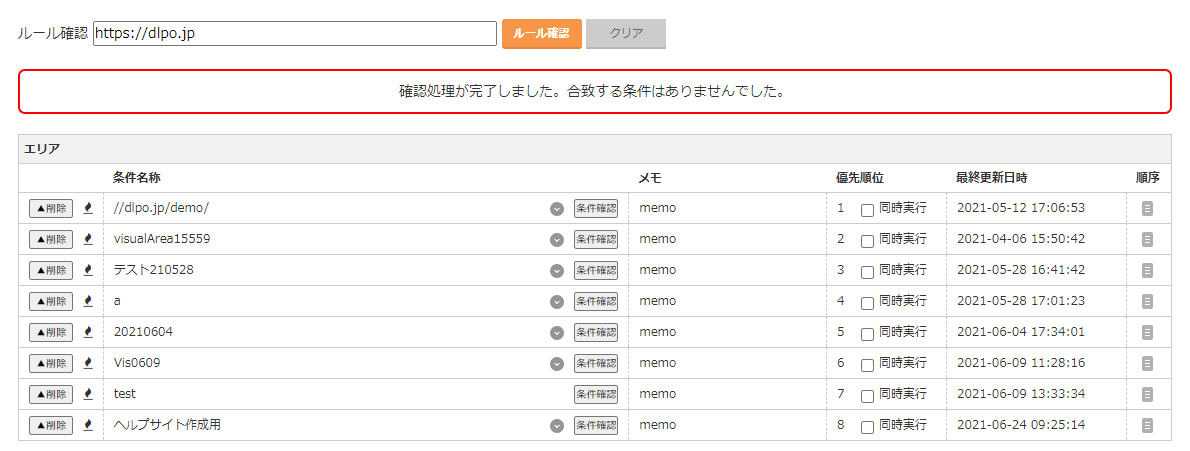Viewport: 1190px width, 451px height.
Task: Click 削除 in the test row
Action: (51, 395)
